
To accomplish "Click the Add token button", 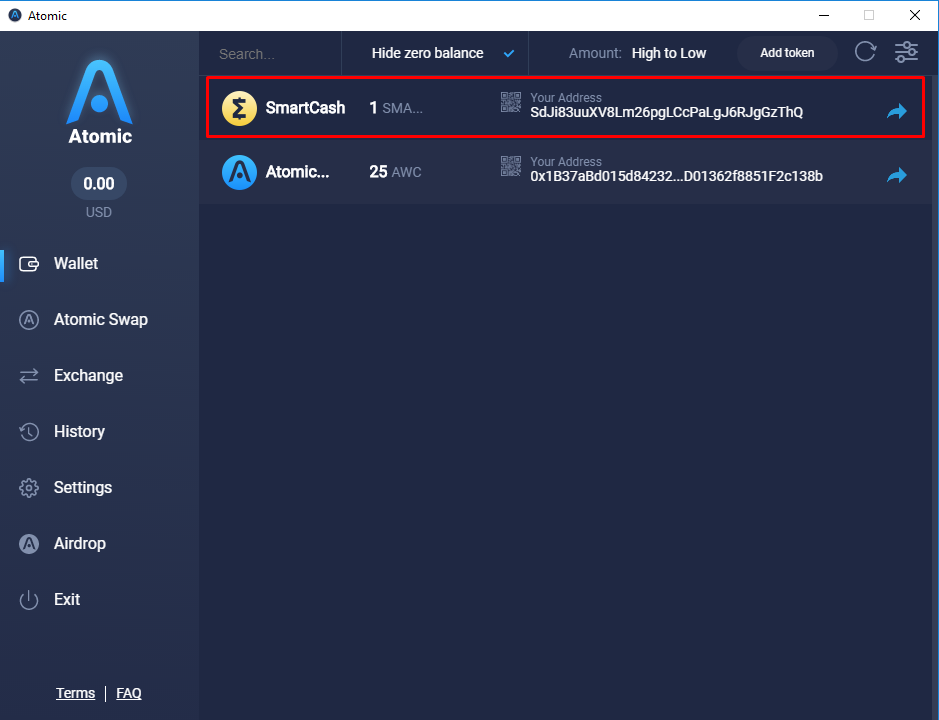I will (787, 53).
